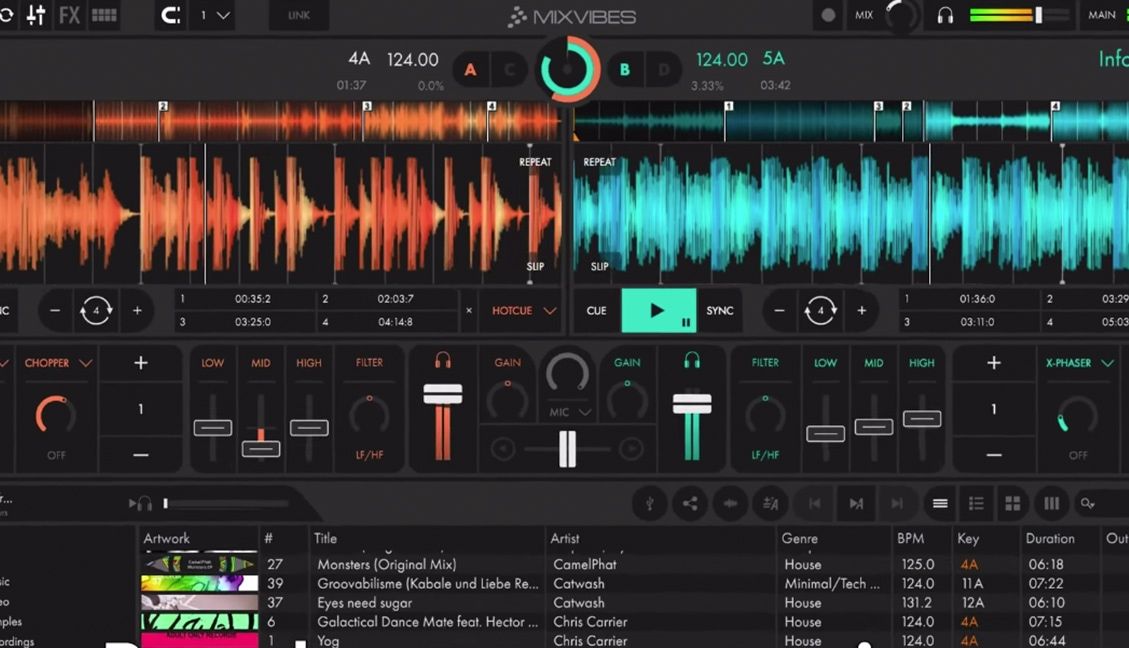The height and width of the screenshot is (648, 1129).
Task: Toggle the quantize snap magnet
Action: click(171, 15)
